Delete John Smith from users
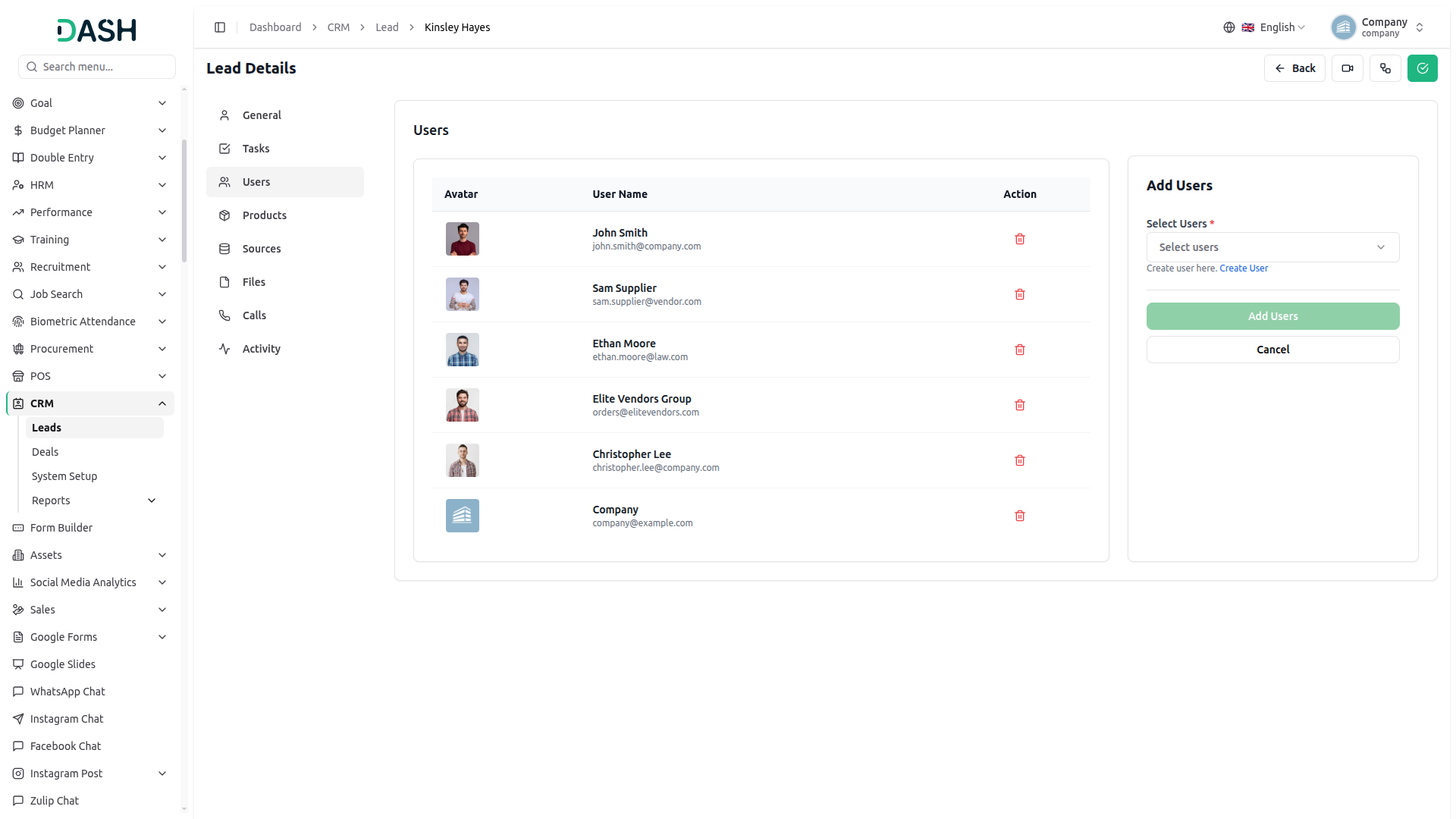Image resolution: width=1456 pixels, height=819 pixels. (x=1020, y=239)
